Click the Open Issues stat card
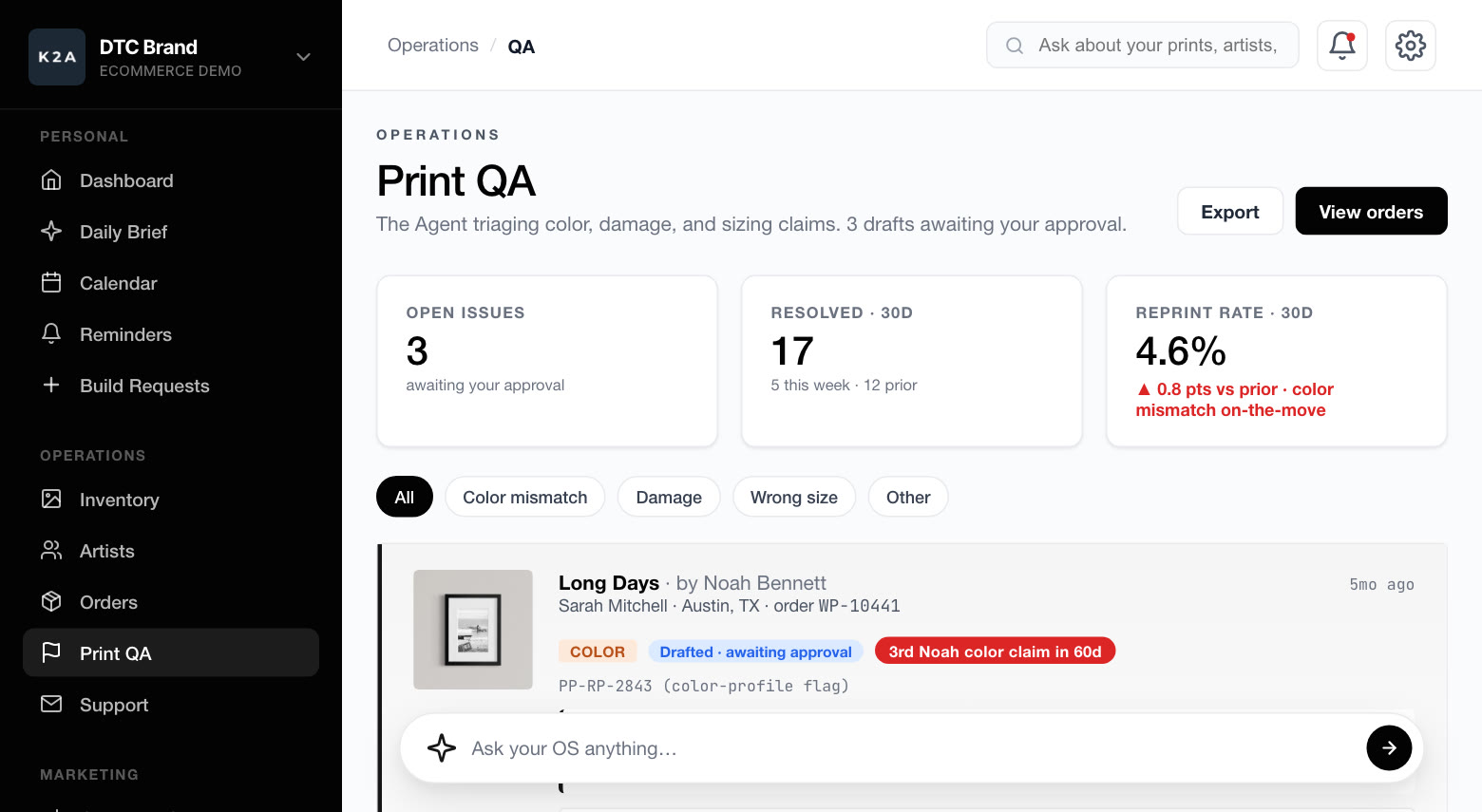The width and height of the screenshot is (1482, 812). point(547,361)
